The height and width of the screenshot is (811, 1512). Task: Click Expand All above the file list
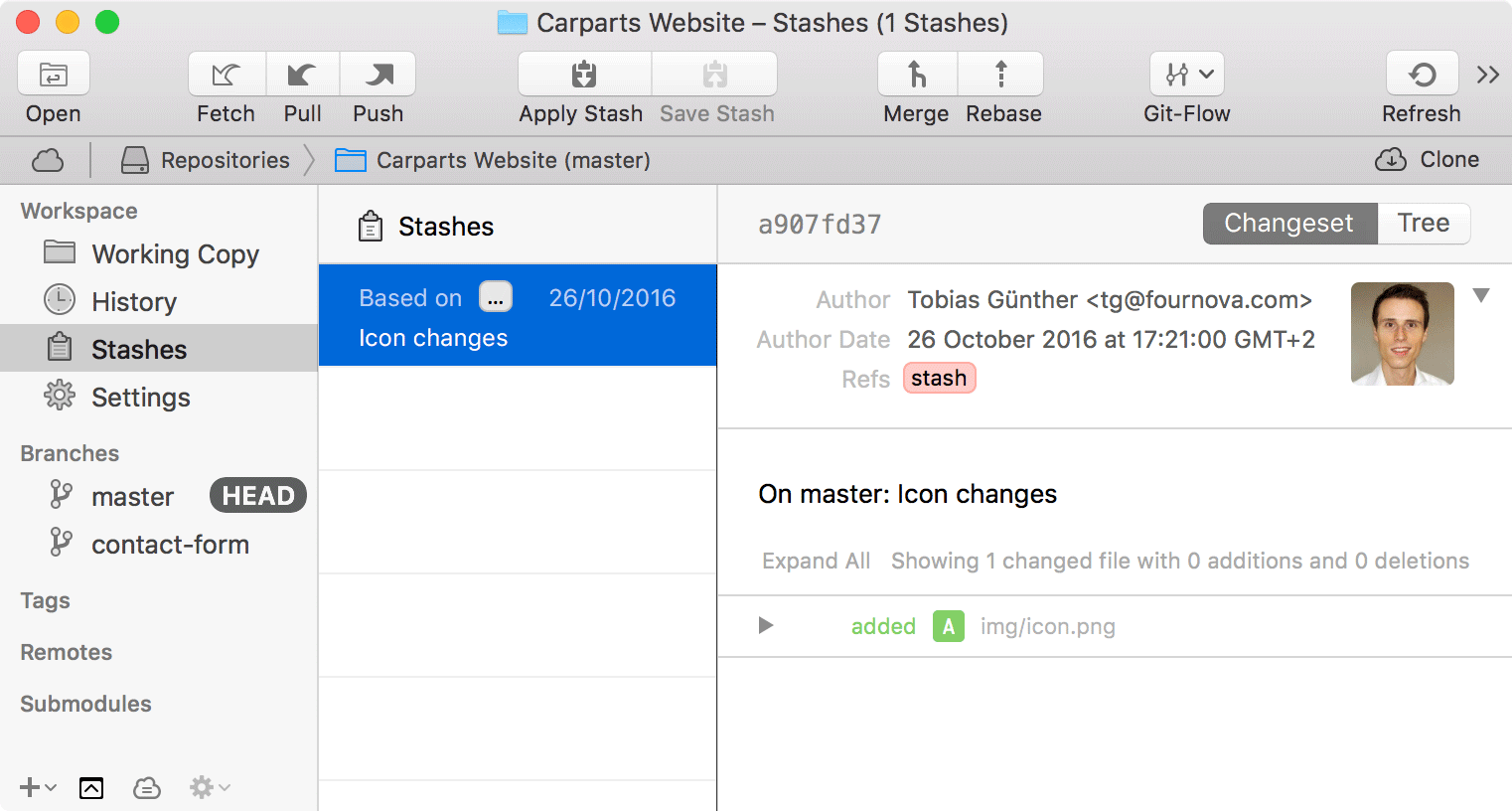pos(816,561)
